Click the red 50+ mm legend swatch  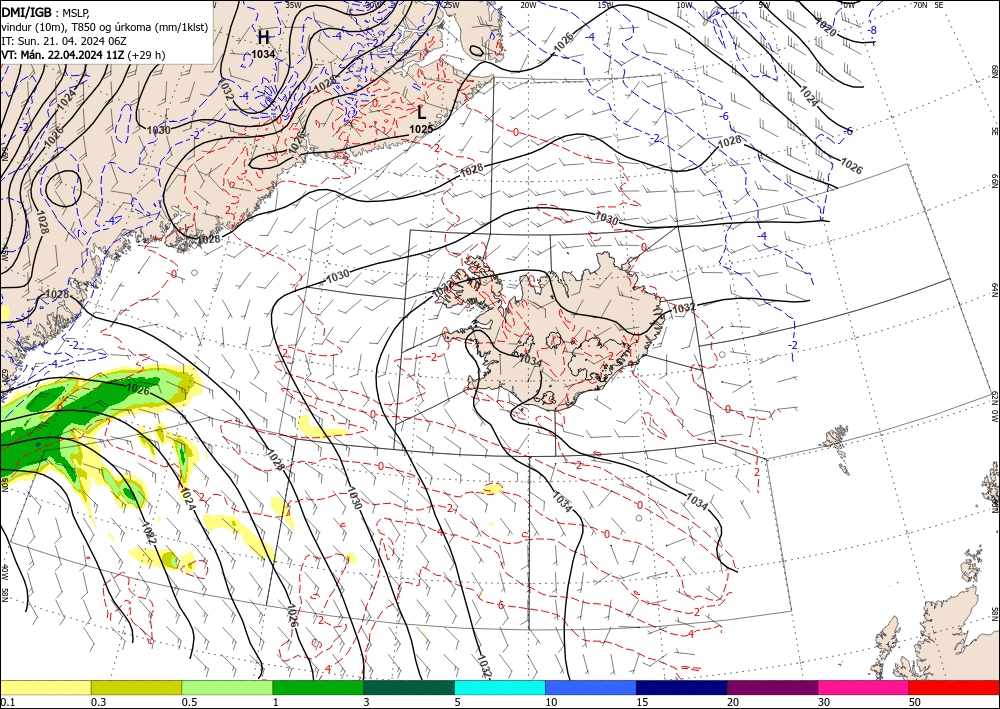[954, 687]
